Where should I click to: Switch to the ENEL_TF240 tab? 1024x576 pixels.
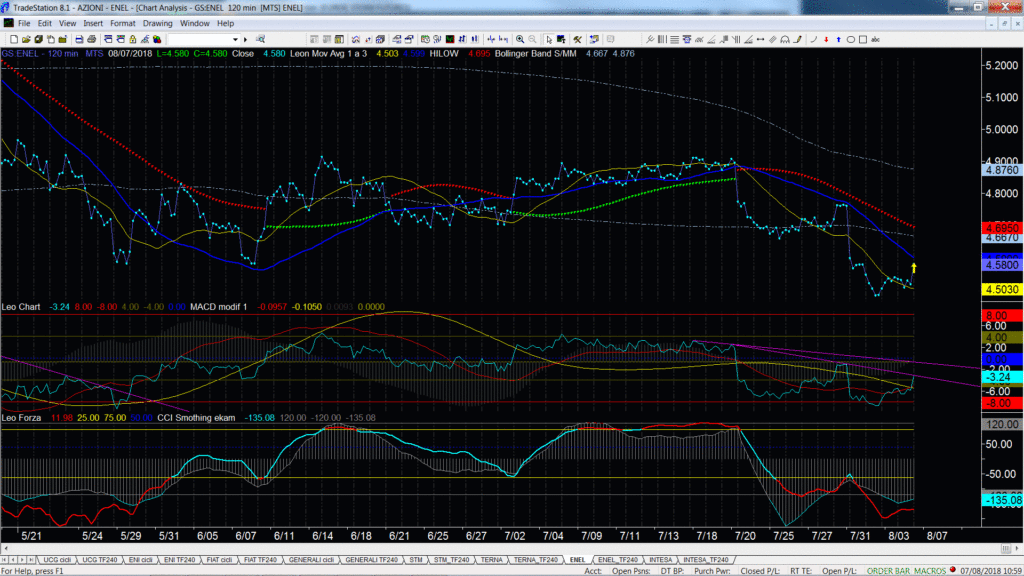(617, 560)
